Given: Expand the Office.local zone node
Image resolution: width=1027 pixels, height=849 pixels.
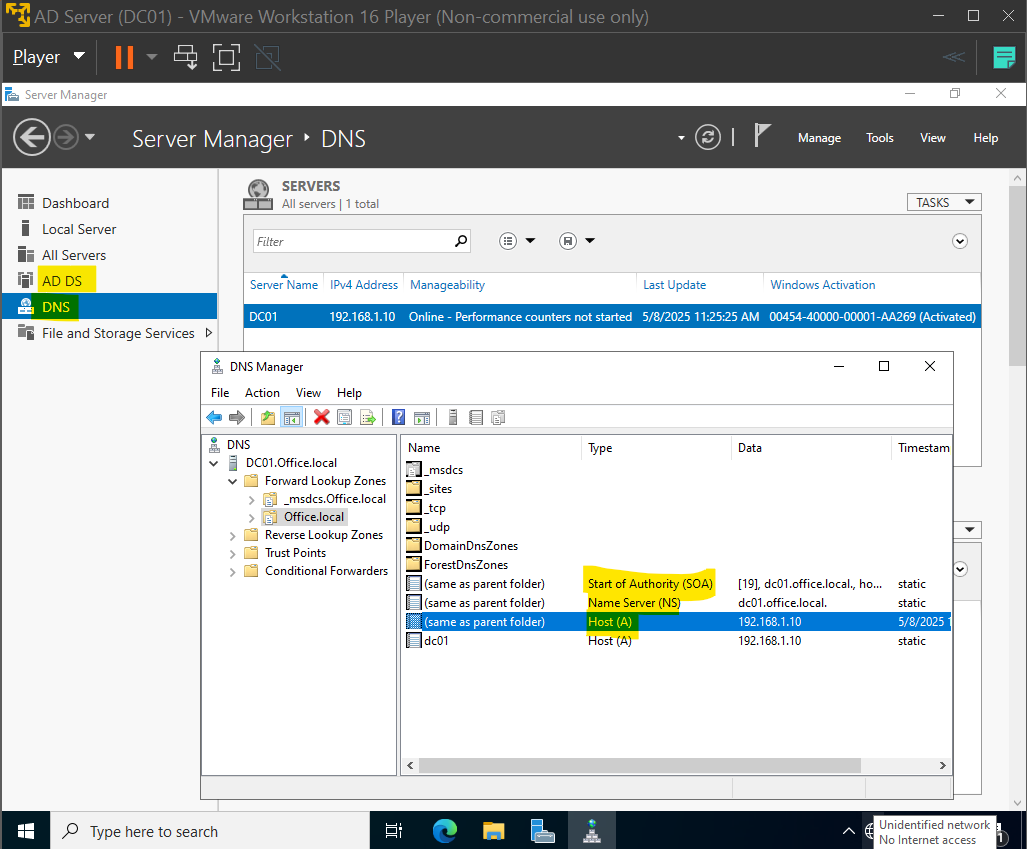Looking at the screenshot, I should coord(252,518).
